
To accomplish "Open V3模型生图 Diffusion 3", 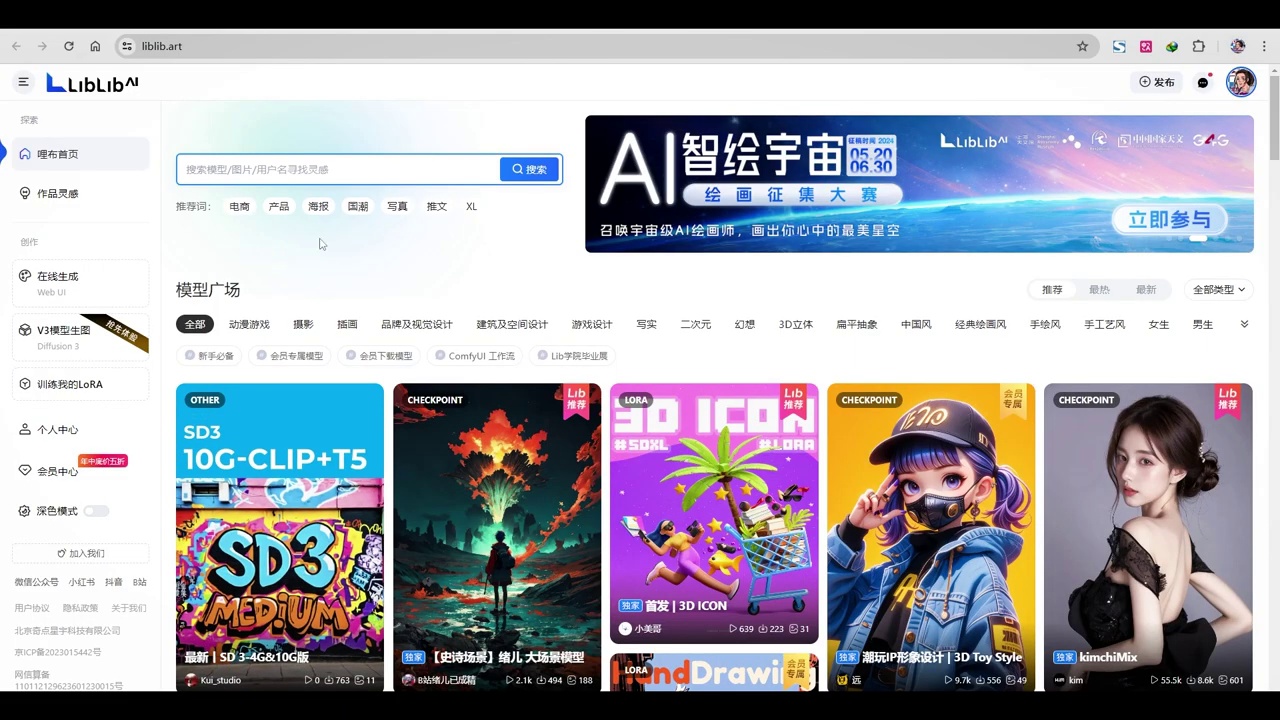I will [81, 337].
